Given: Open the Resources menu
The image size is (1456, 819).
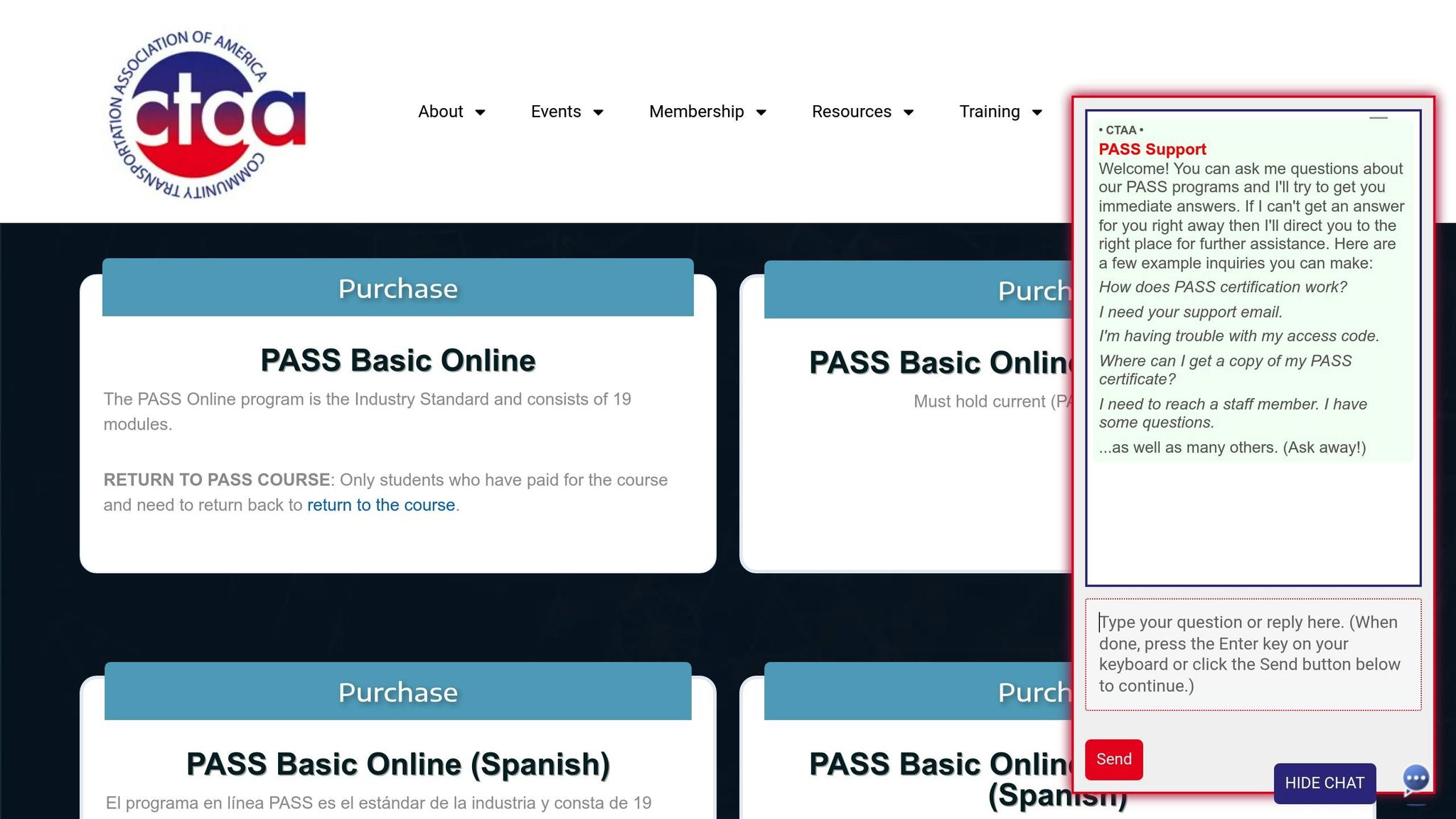Looking at the screenshot, I should pyautogui.click(x=851, y=112).
